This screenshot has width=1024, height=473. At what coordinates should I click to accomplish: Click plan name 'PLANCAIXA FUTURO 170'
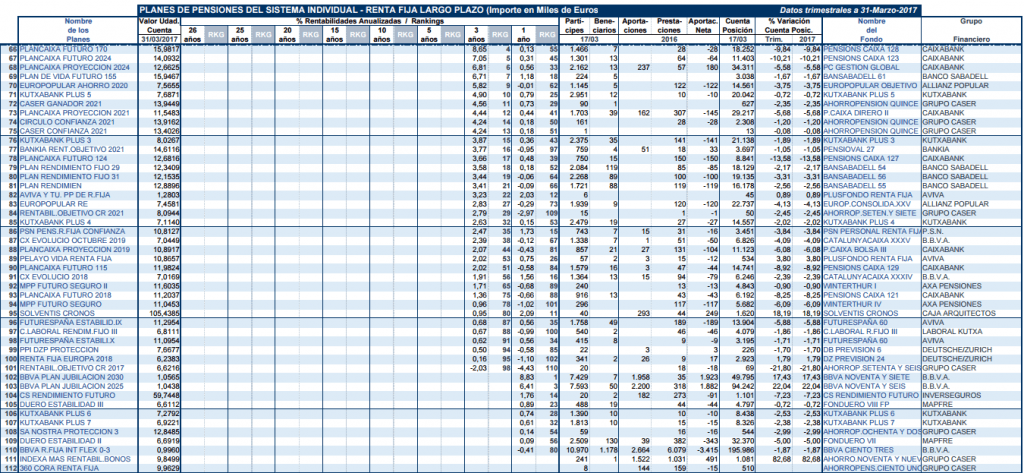[x=63, y=50]
